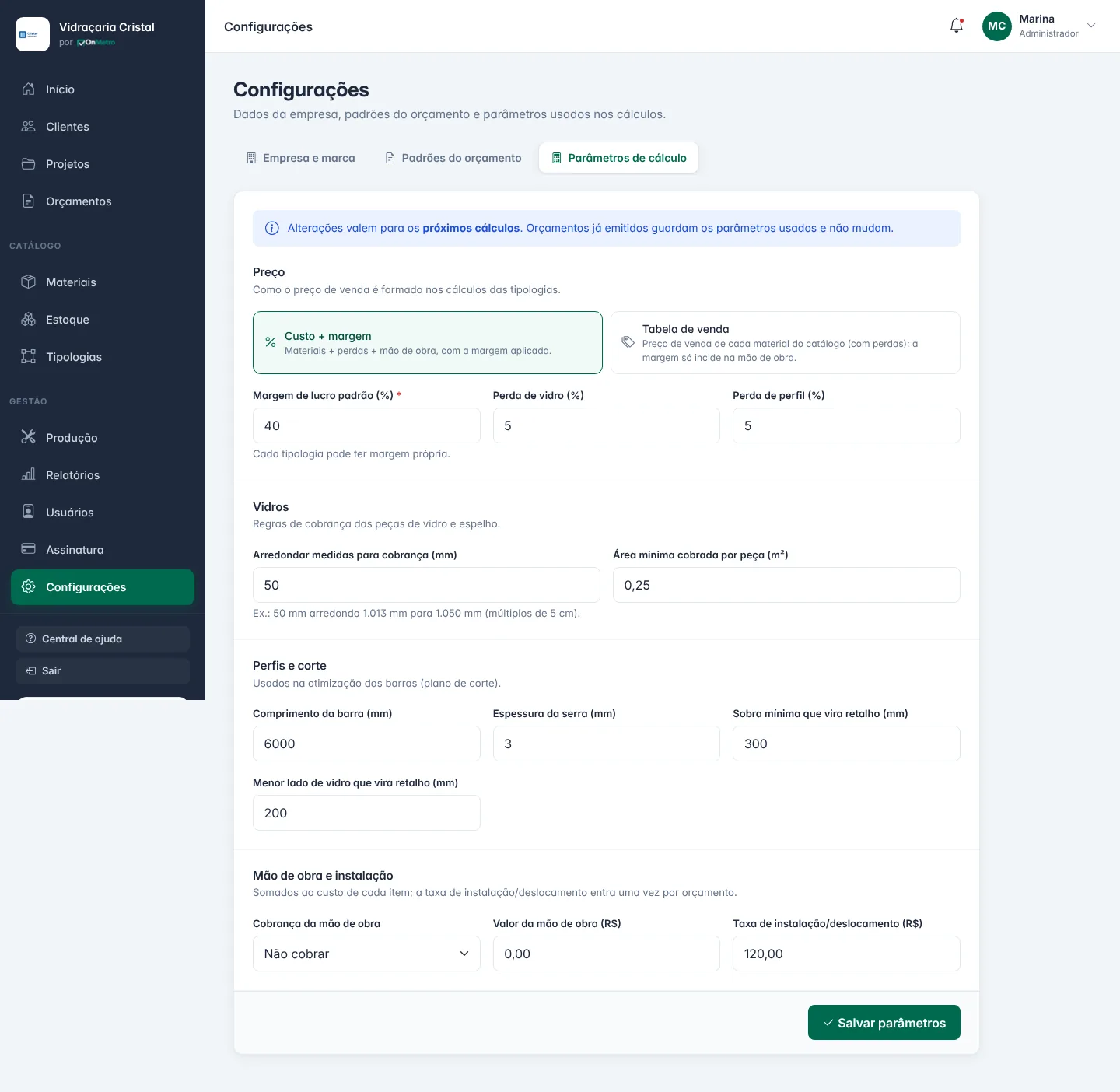Viewport: 1120px width, 1092px height.
Task: Click the MC user avatar
Action: (997, 26)
